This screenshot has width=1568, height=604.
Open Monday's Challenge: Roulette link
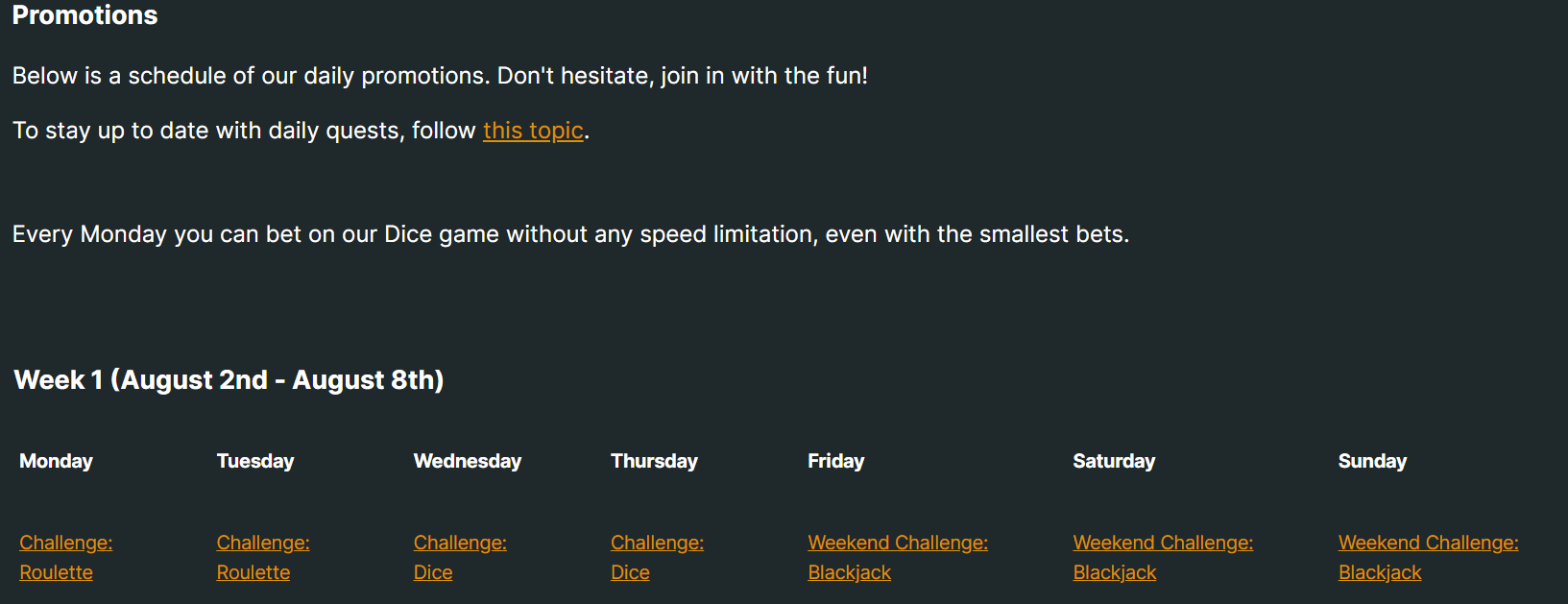66,557
